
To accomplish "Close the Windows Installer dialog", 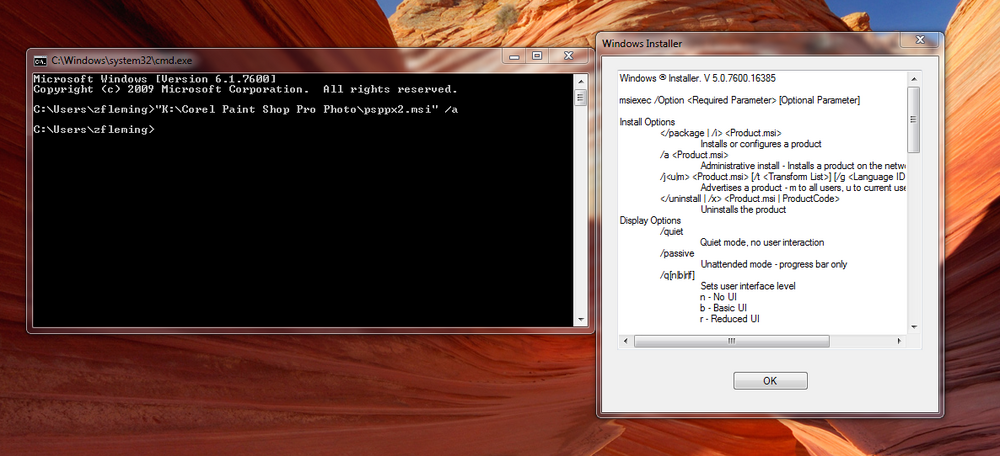I will 920,40.
